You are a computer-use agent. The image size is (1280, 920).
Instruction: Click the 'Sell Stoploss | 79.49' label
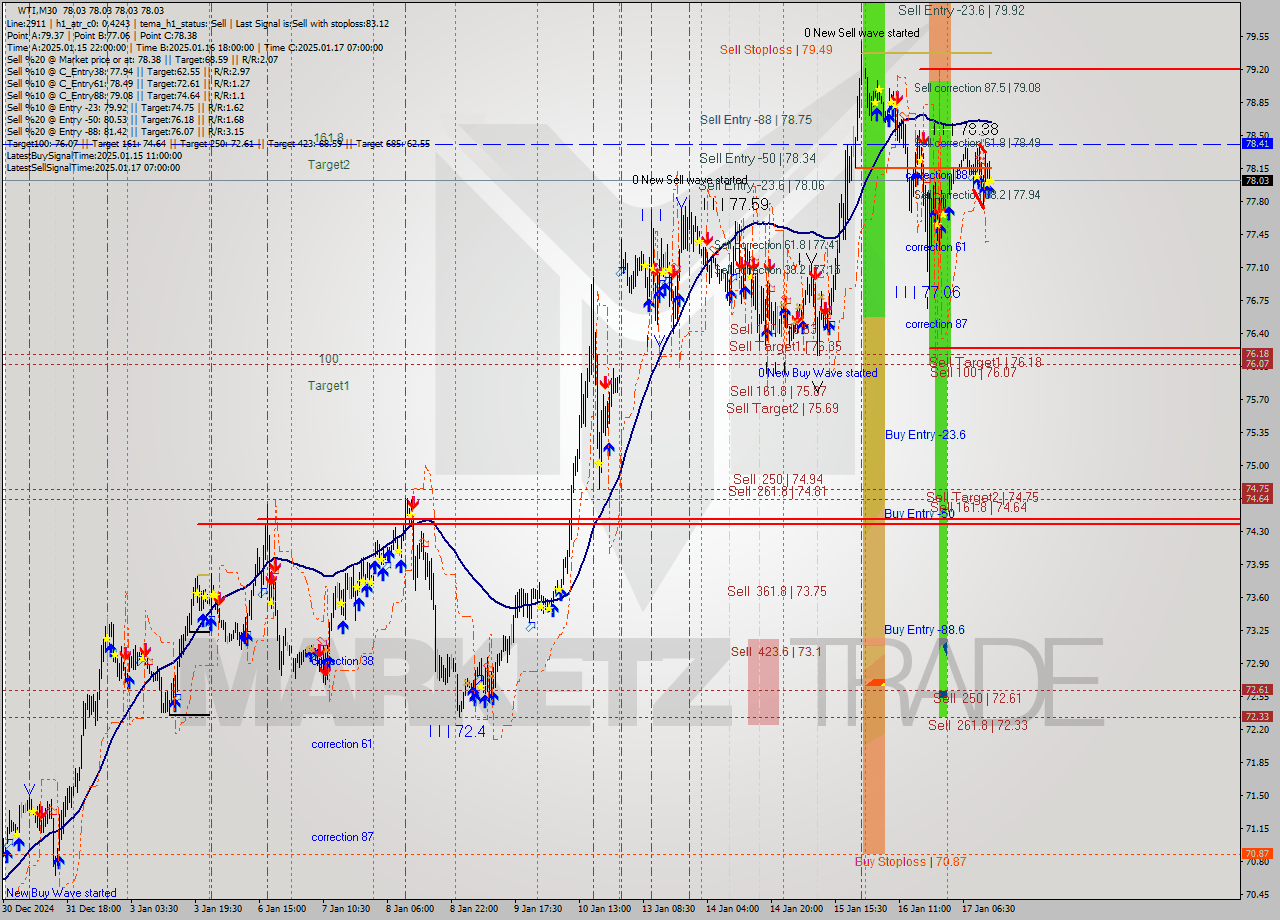click(776, 50)
